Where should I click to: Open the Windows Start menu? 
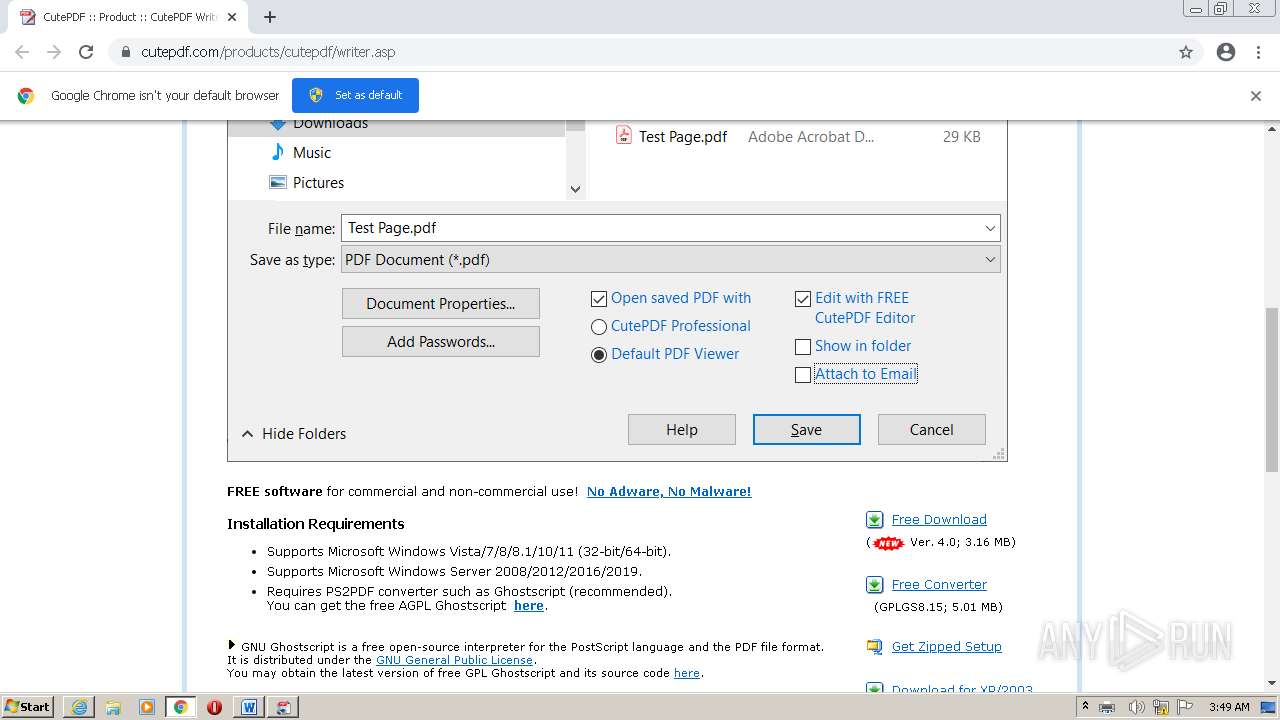click(x=27, y=707)
